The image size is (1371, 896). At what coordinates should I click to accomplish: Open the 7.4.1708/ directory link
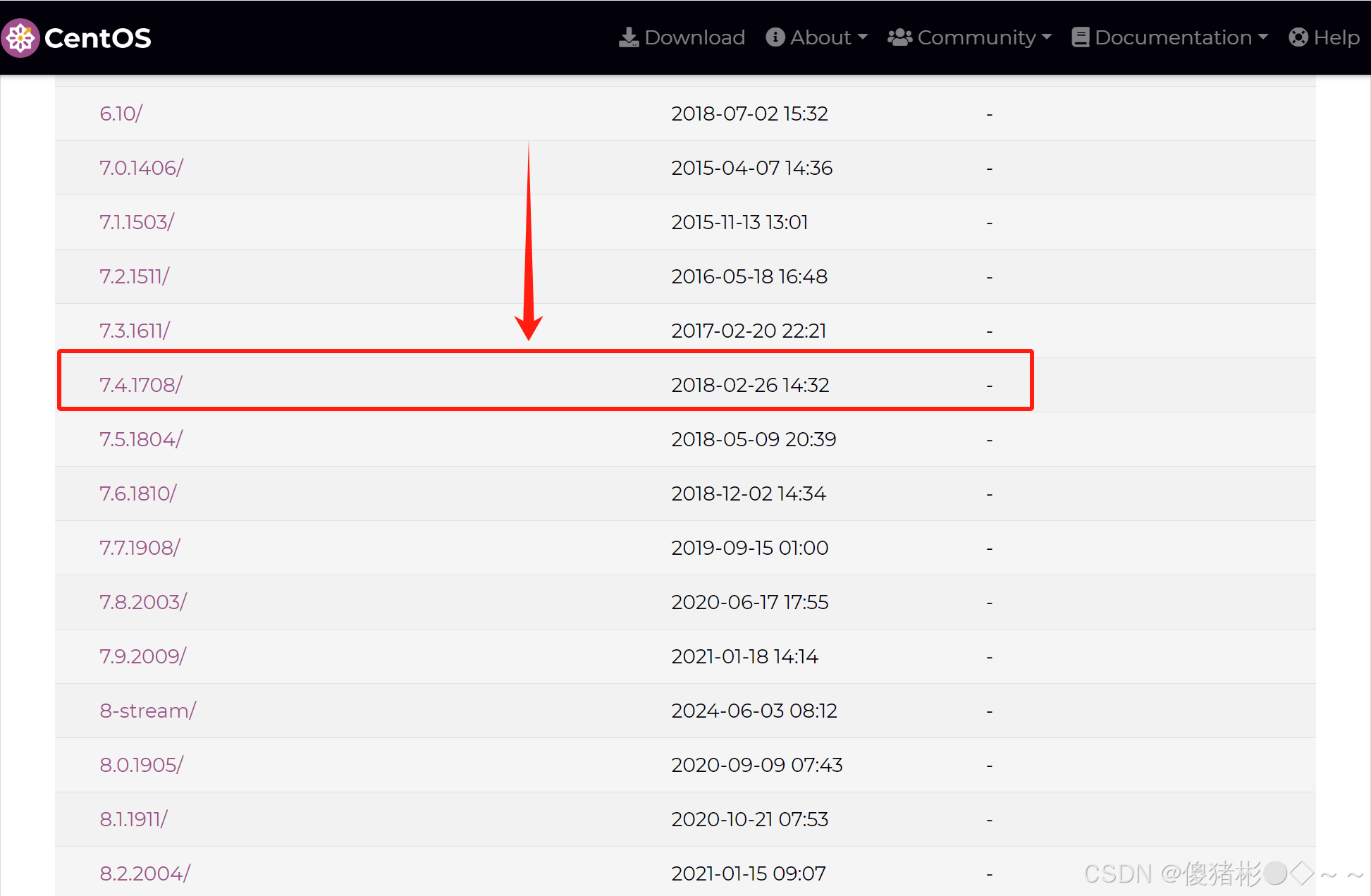pyautogui.click(x=141, y=385)
